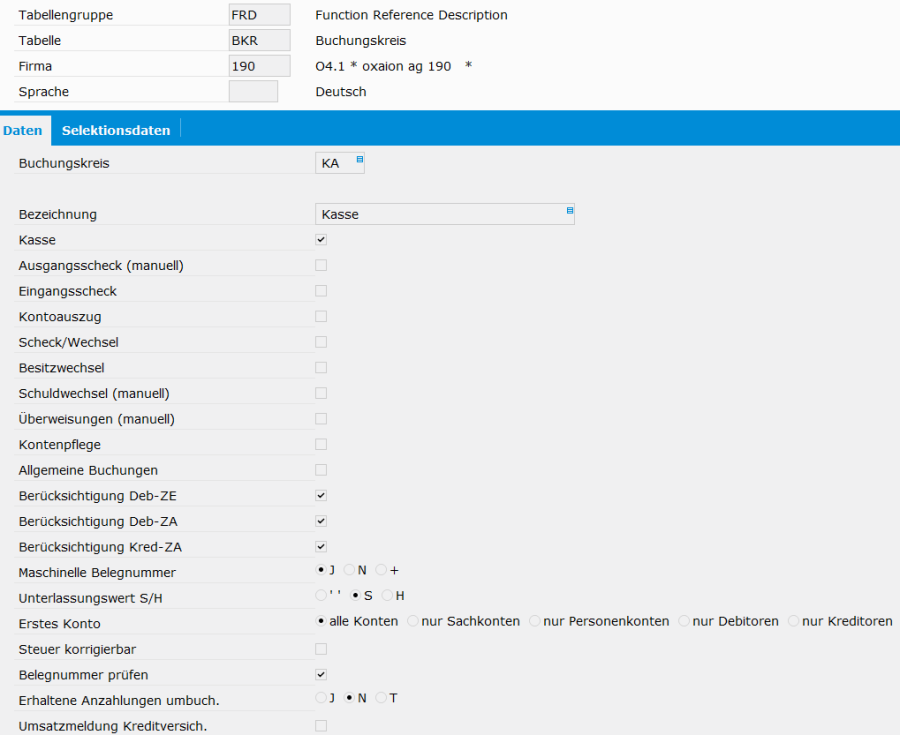Check the Scheck/Wechsel option
This screenshot has width=900, height=735.
click(321, 342)
